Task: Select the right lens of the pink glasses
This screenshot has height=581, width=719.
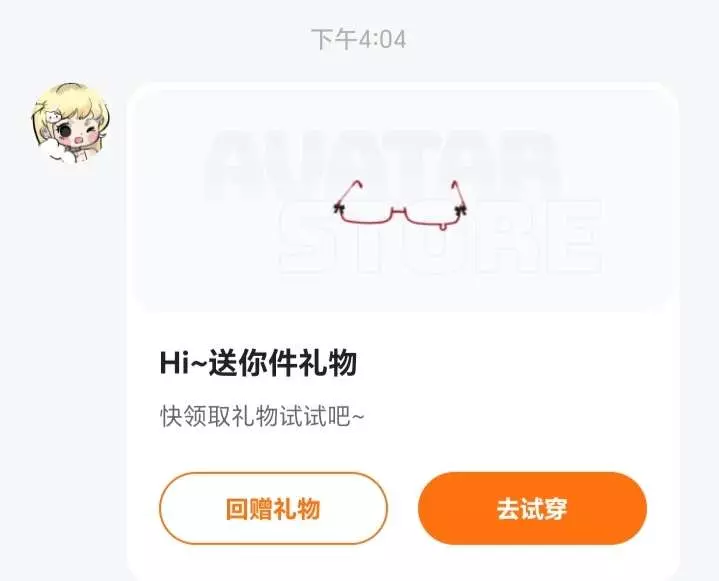Action: pyautogui.click(x=431, y=216)
